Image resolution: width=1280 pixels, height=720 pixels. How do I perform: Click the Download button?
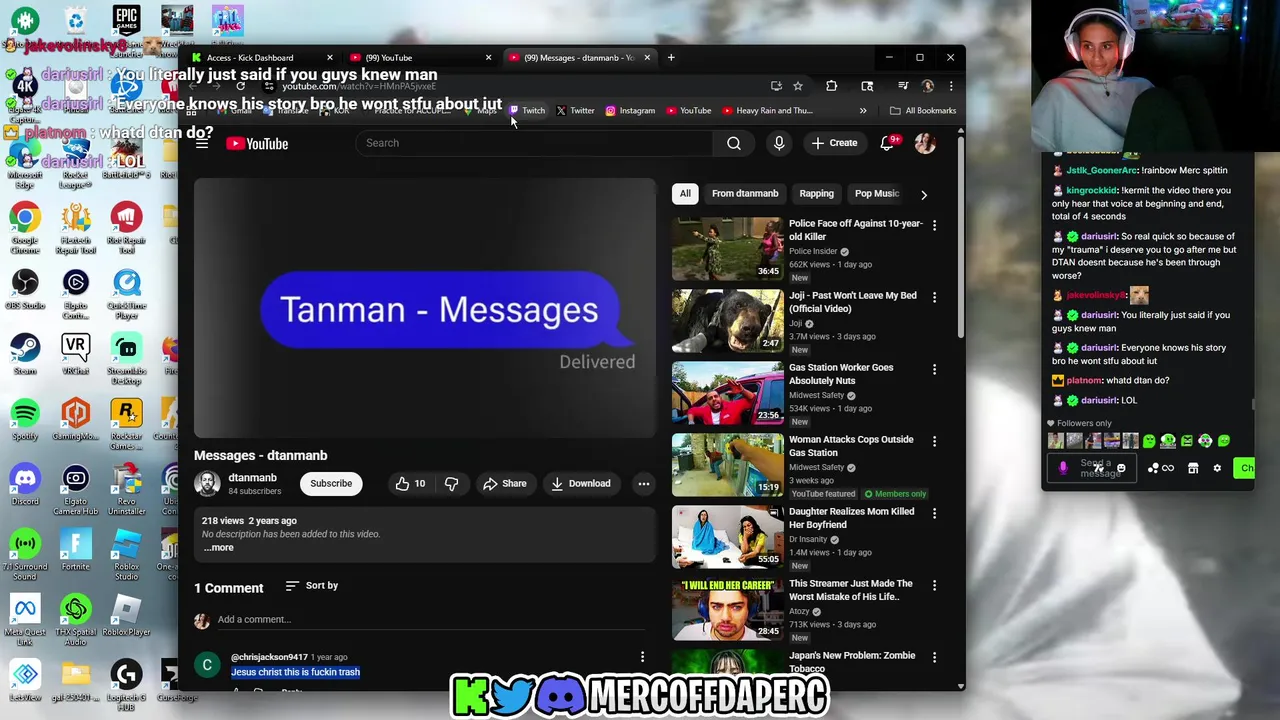580,484
